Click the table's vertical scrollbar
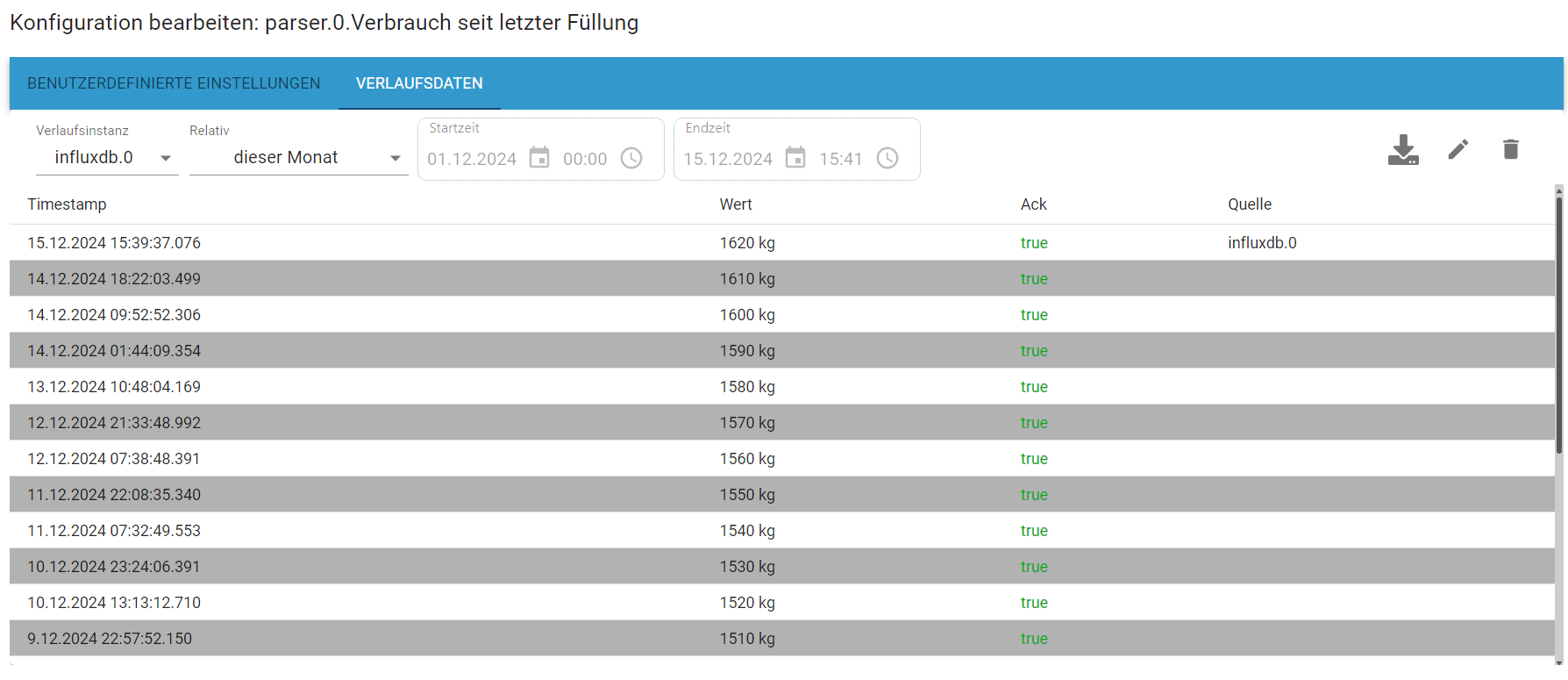 click(x=1559, y=325)
